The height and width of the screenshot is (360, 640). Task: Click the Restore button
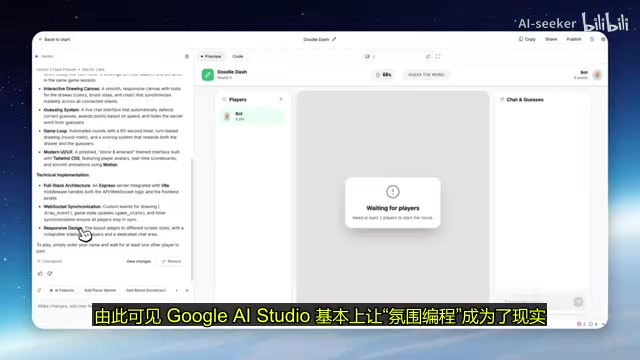tap(171, 261)
